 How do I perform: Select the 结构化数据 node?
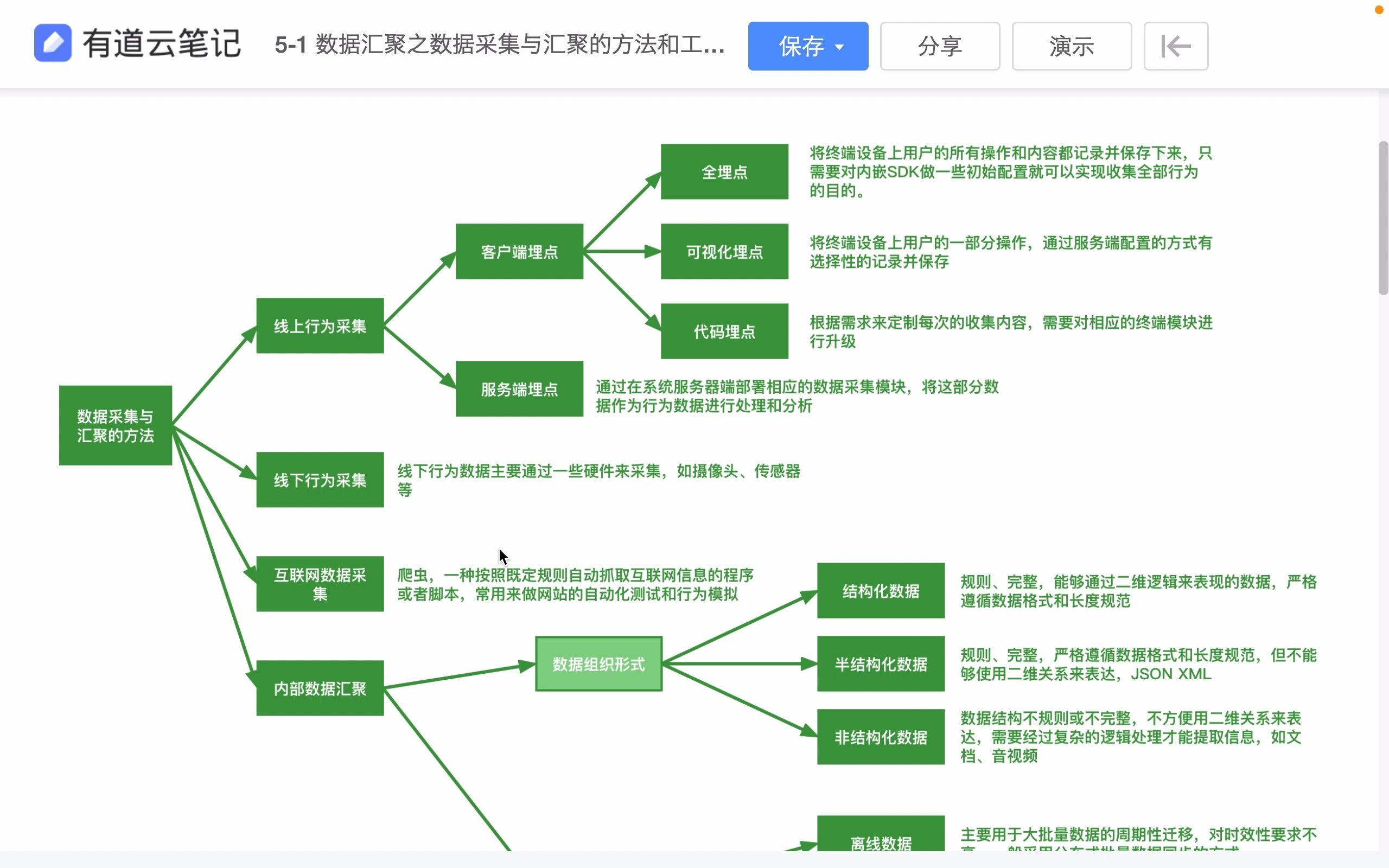tap(881, 591)
